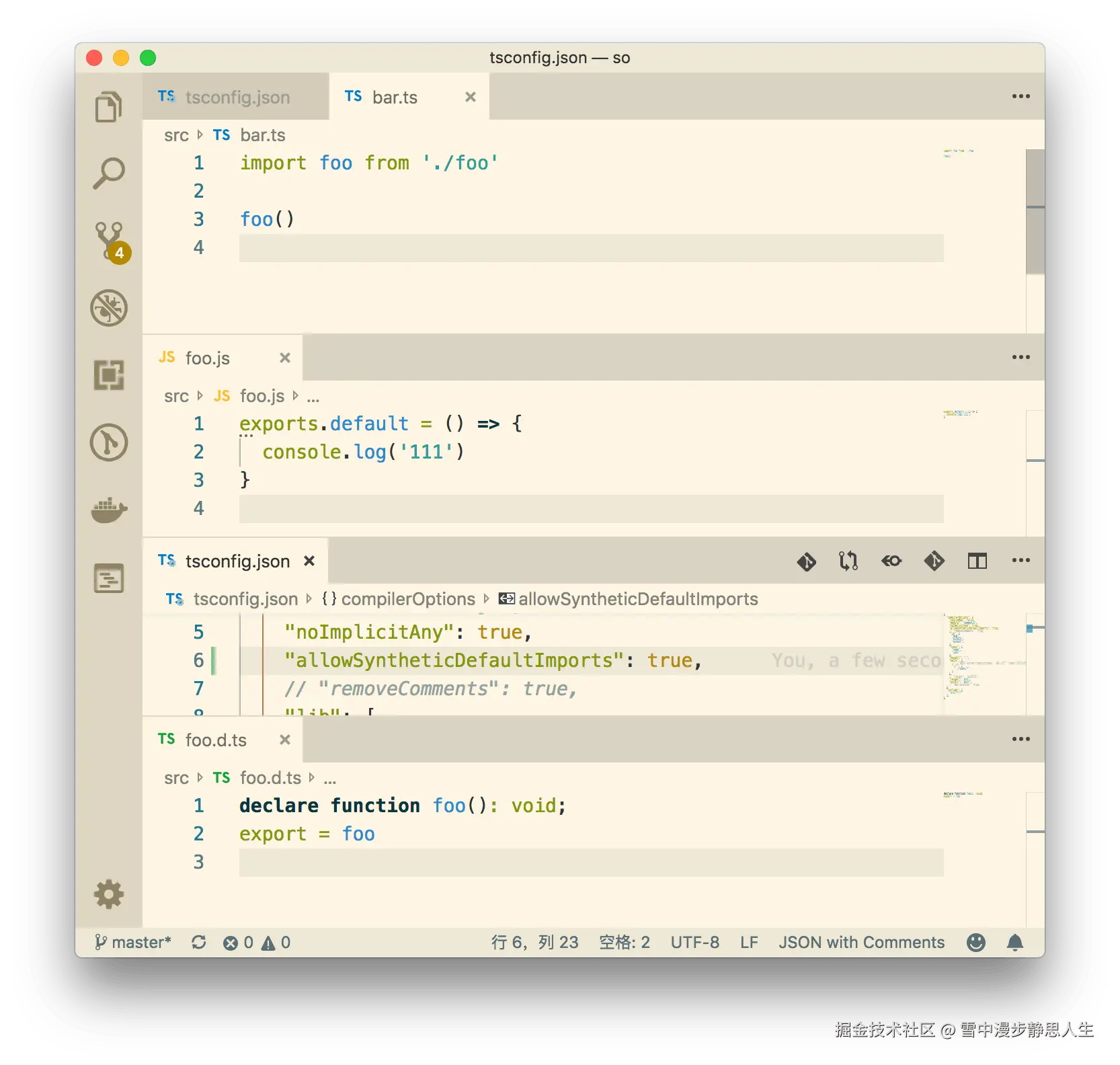Select the tsconfig.json tab in third group
Image resolution: width=1120 pixels, height=1065 pixels.
point(237,561)
